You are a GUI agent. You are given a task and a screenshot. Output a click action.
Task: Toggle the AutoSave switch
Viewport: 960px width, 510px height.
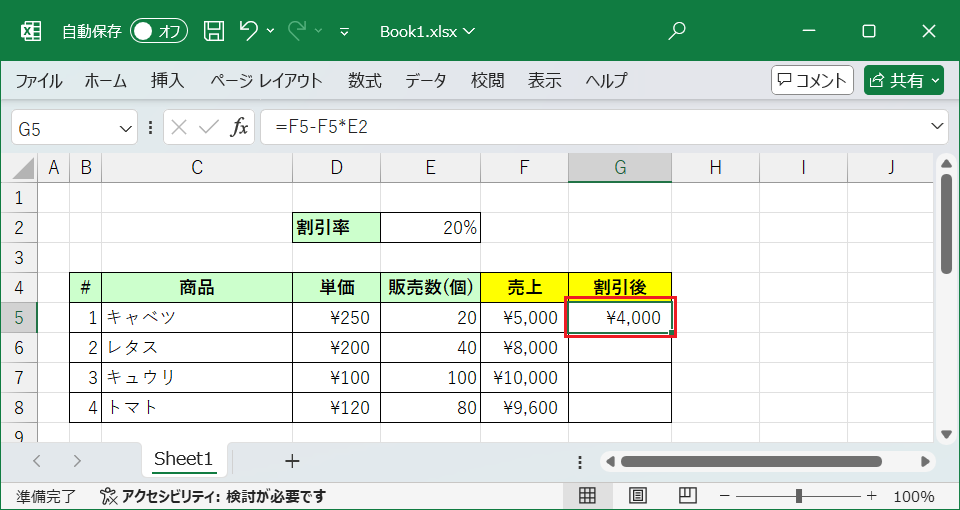click(160, 31)
